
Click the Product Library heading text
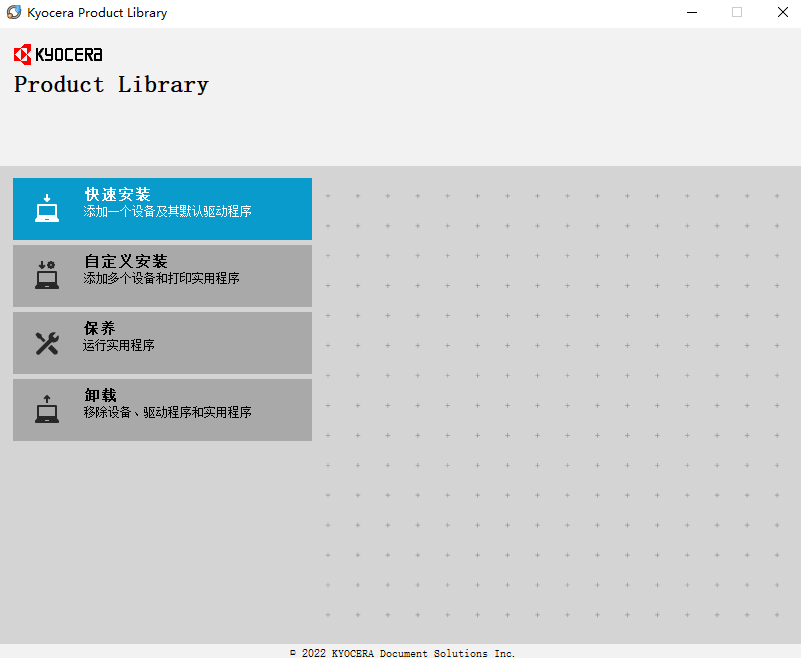(110, 85)
